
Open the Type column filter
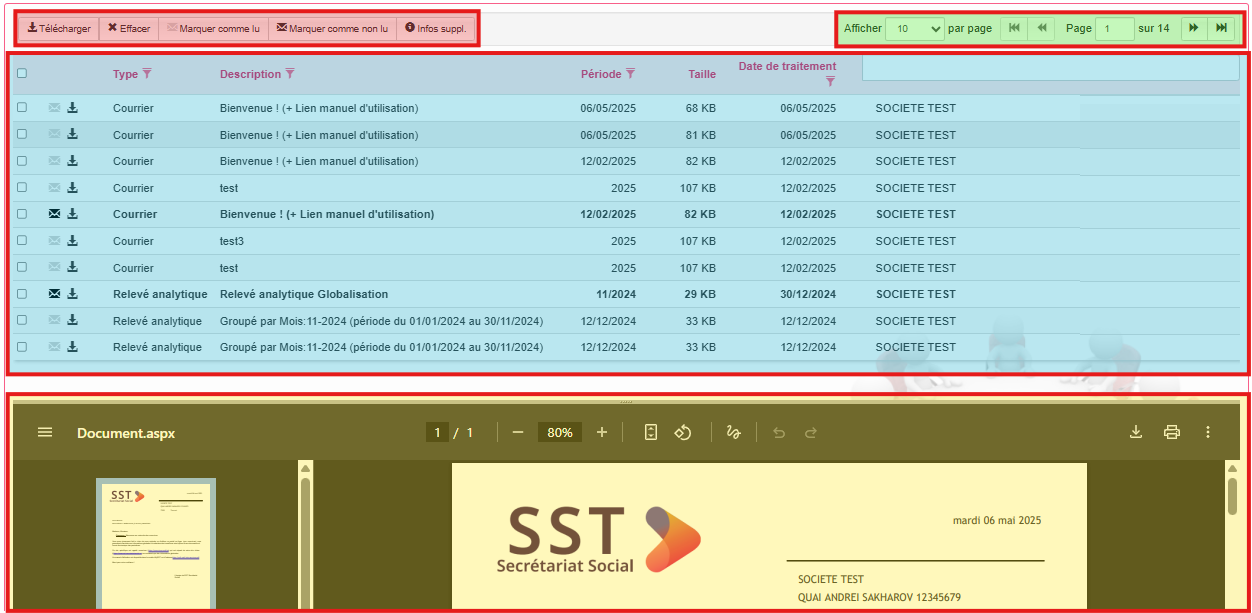pos(147,73)
